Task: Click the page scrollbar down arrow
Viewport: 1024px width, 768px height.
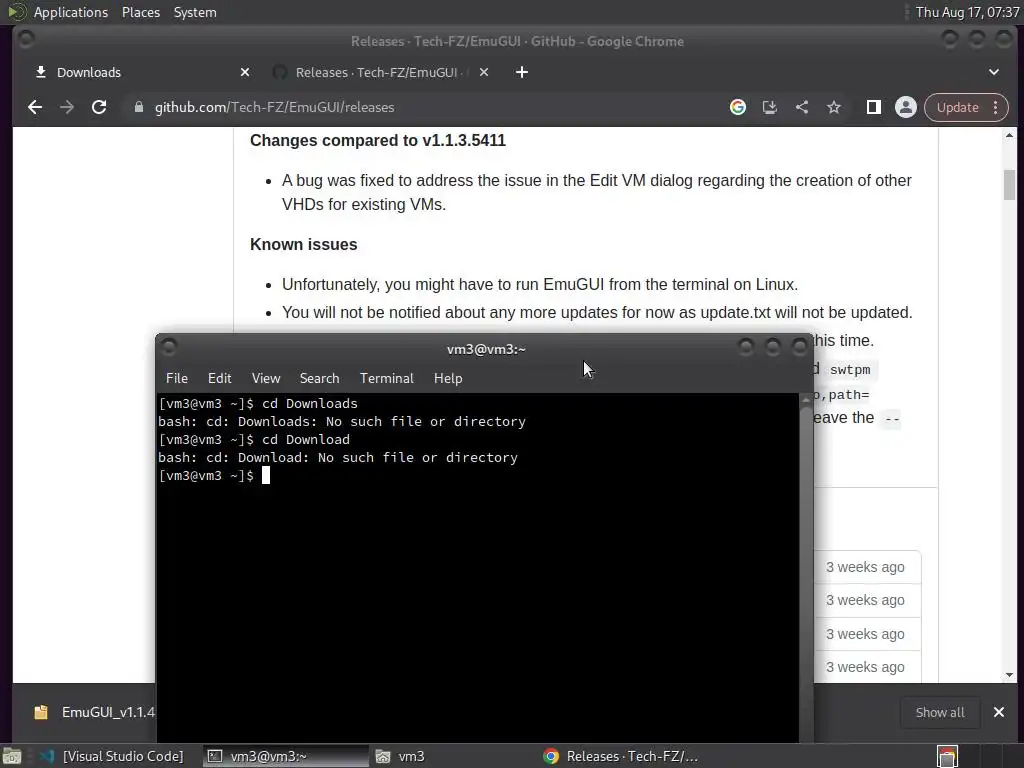Action: tap(1010, 675)
